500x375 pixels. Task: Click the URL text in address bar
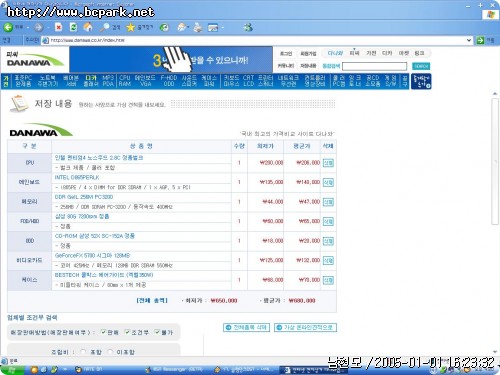[x=88, y=40]
